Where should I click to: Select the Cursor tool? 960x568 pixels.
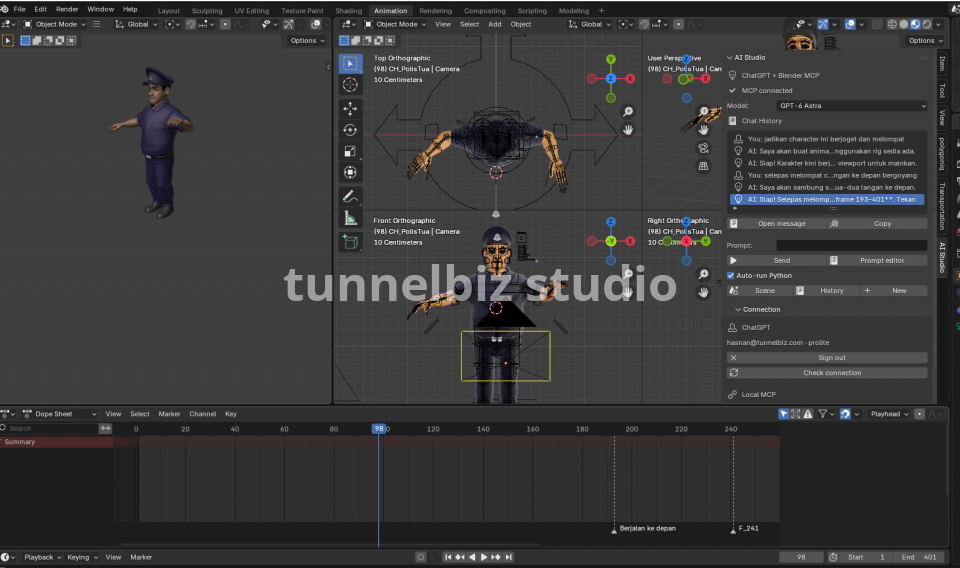pos(350,84)
